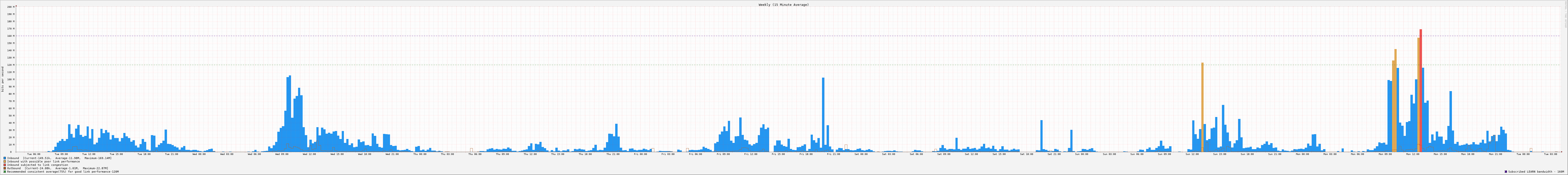The image size is (1568, 175).
Task: Click the orange poor link performance swatch
Action: point(5,162)
